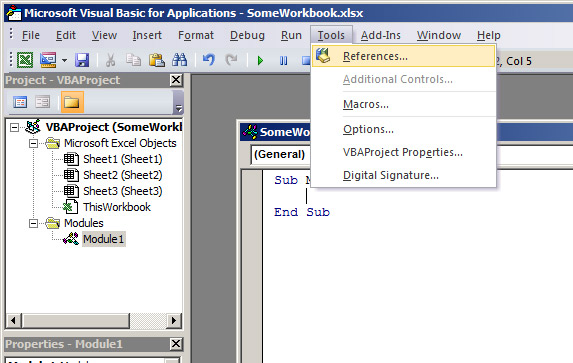Open the File menu

pos(30,35)
